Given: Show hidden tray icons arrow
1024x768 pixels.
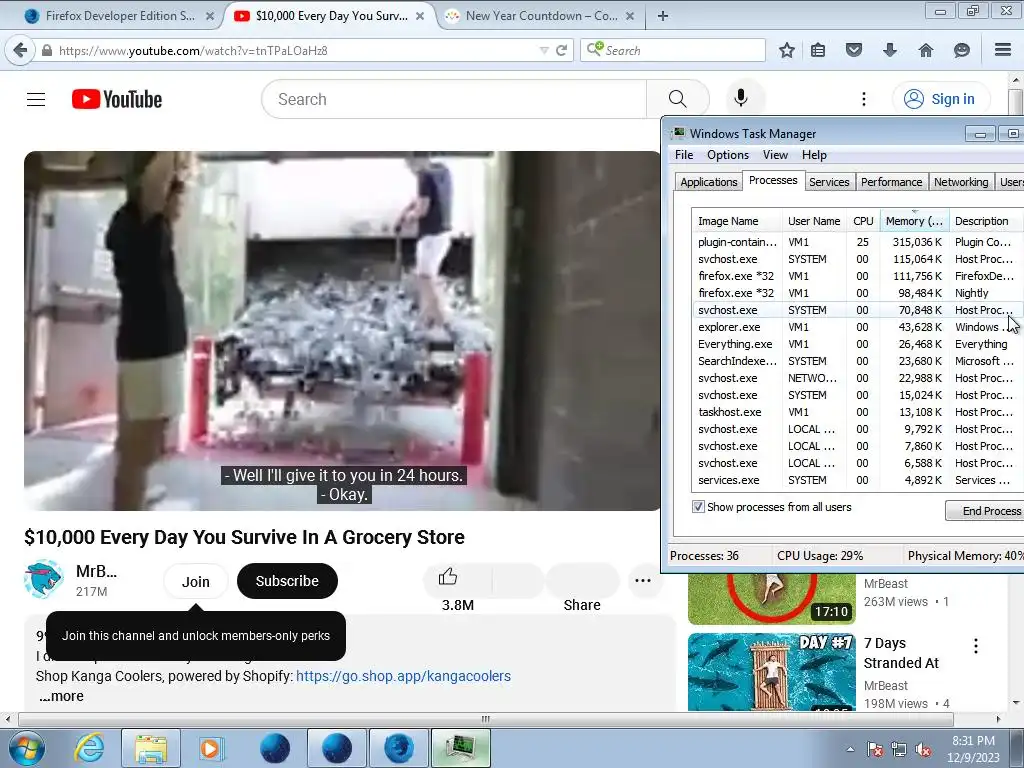Looking at the screenshot, I should pyautogui.click(x=850, y=750).
